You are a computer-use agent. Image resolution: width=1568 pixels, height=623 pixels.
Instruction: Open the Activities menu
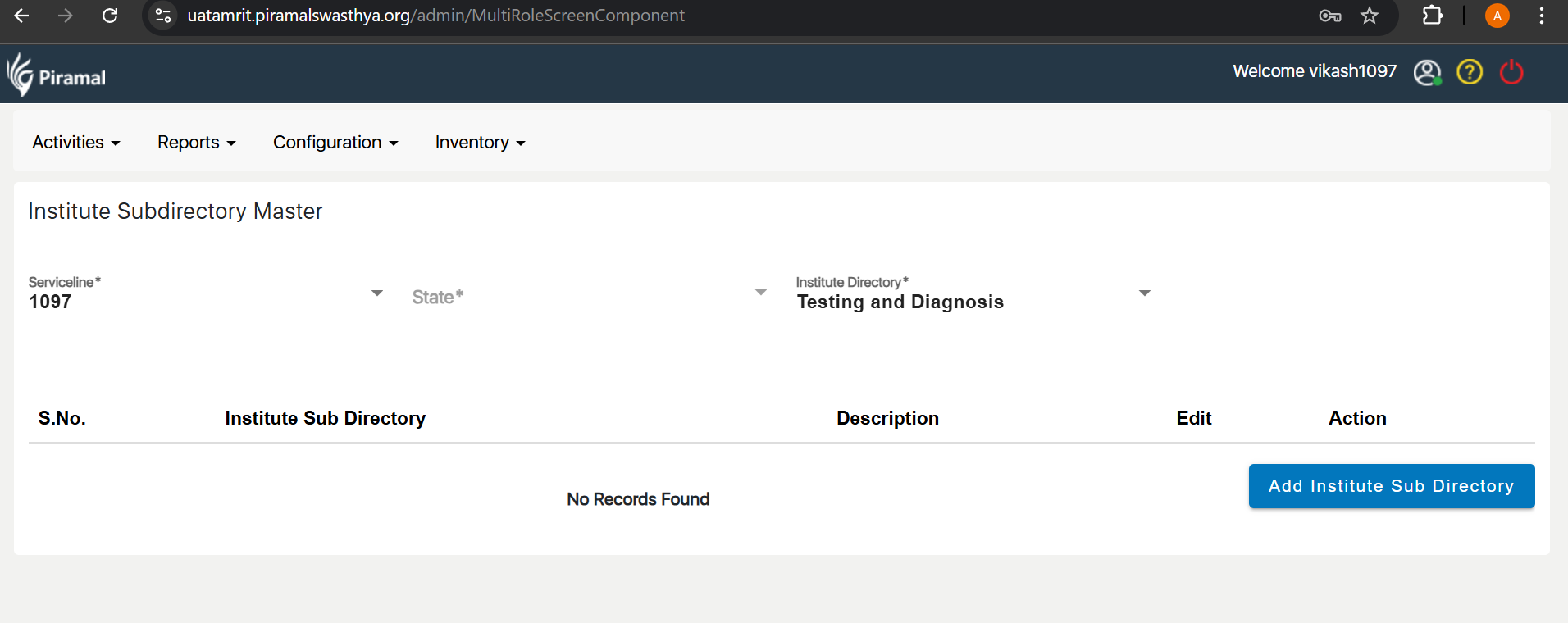(x=76, y=143)
